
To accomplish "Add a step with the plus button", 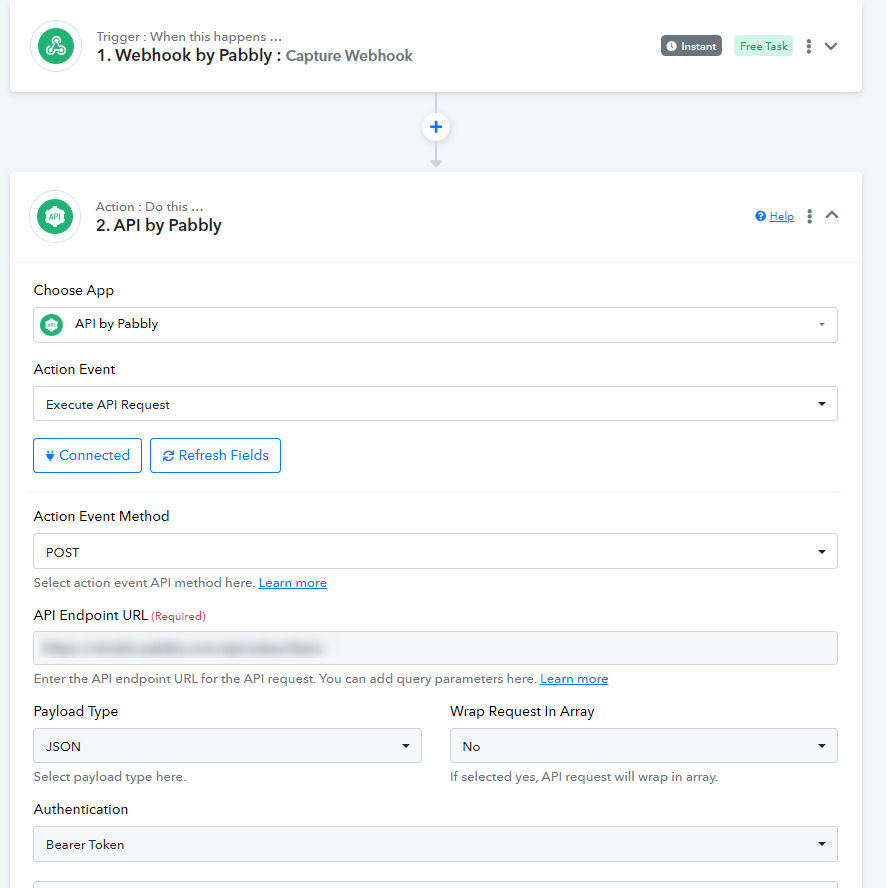I will (x=436, y=127).
